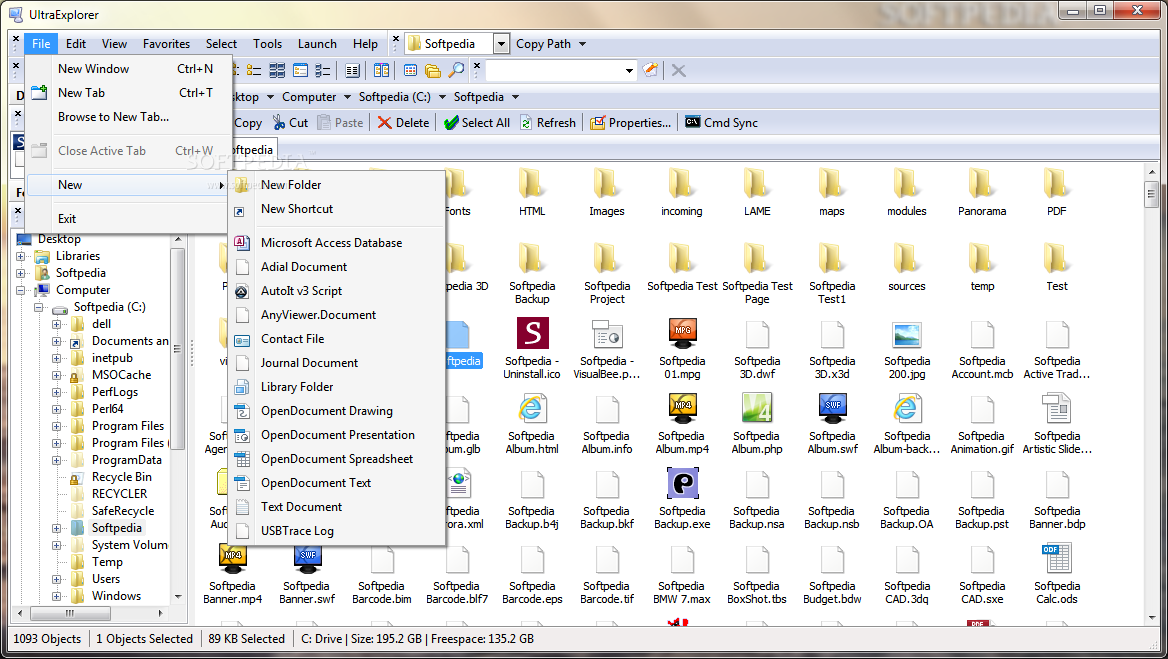Choose Browse to New Tab entry
The image size is (1168, 659).
coord(130,117)
